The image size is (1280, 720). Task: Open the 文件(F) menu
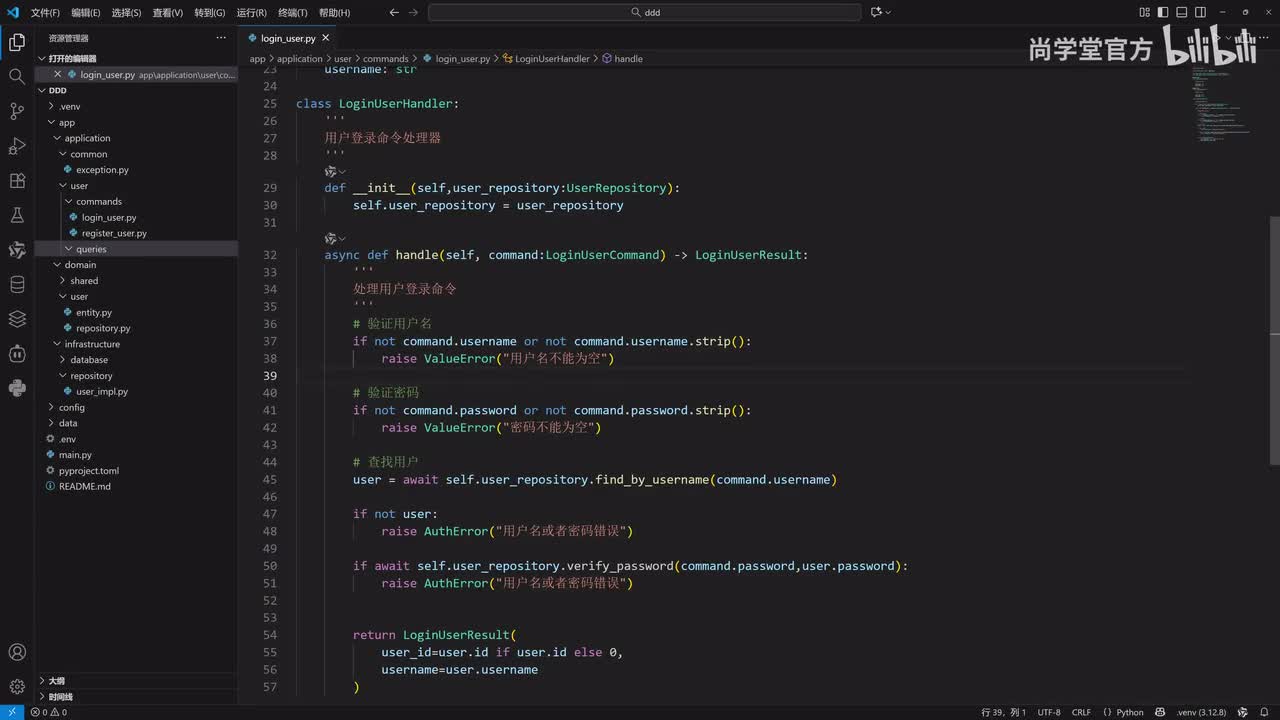(x=45, y=13)
